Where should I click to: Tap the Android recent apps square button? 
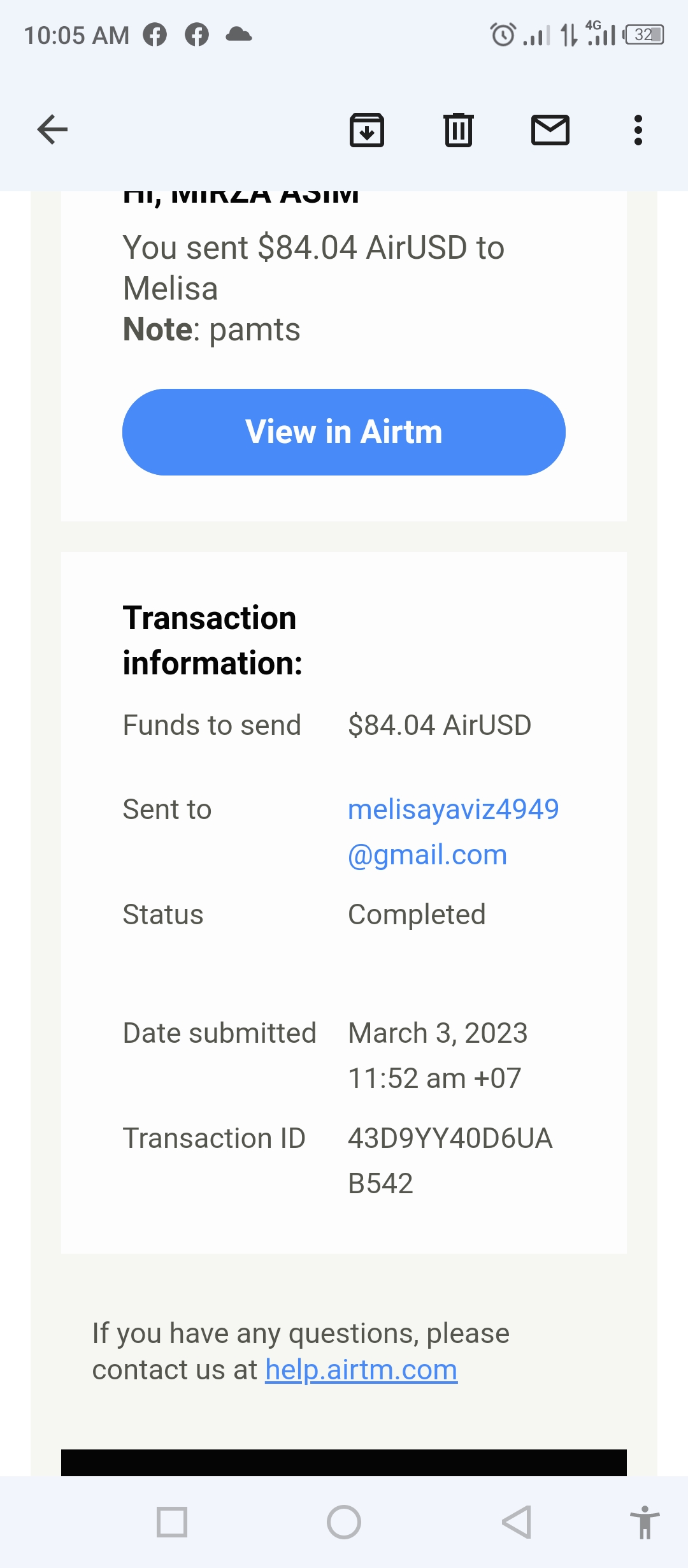coord(172,1522)
